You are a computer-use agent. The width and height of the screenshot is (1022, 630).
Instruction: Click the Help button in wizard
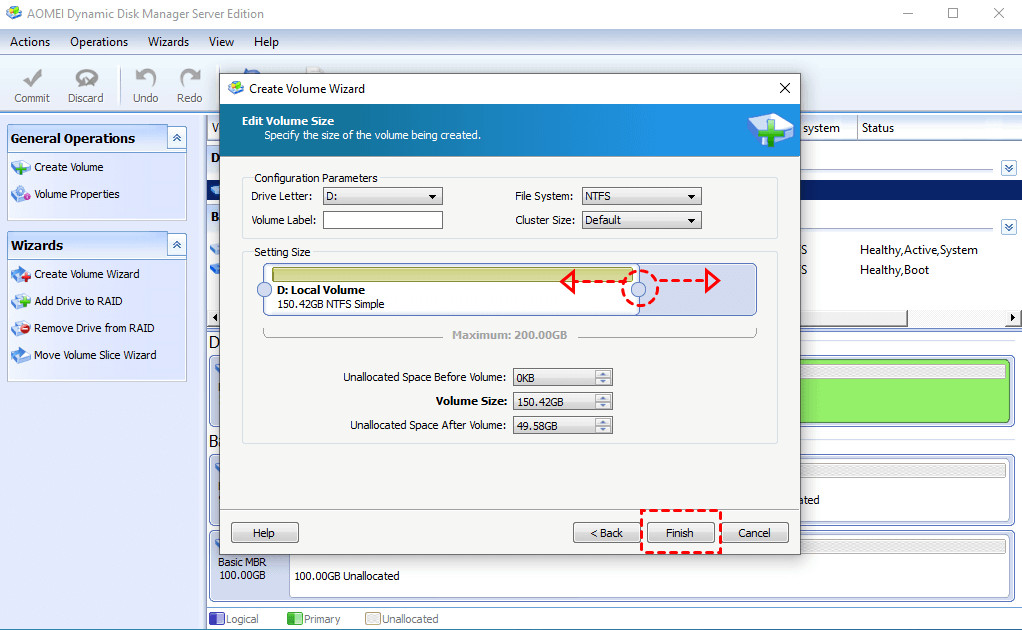(x=264, y=533)
